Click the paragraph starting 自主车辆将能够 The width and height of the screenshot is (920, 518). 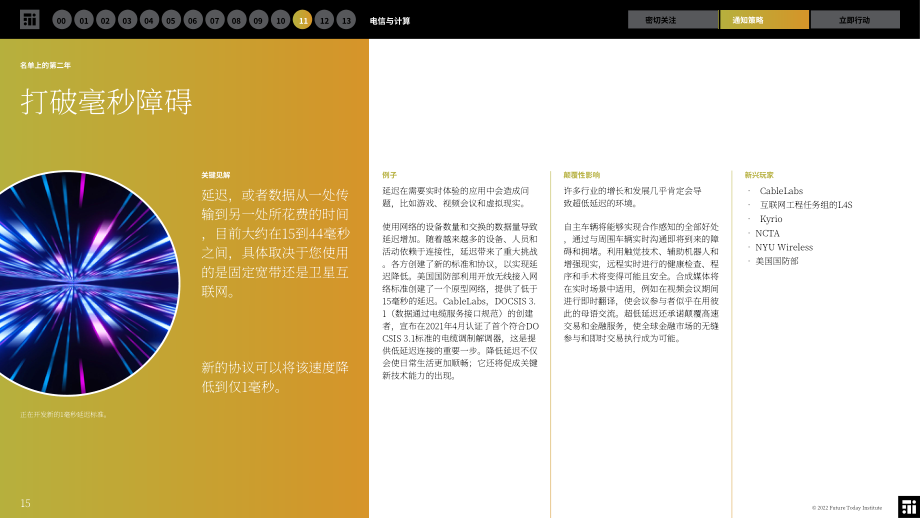(x=641, y=282)
